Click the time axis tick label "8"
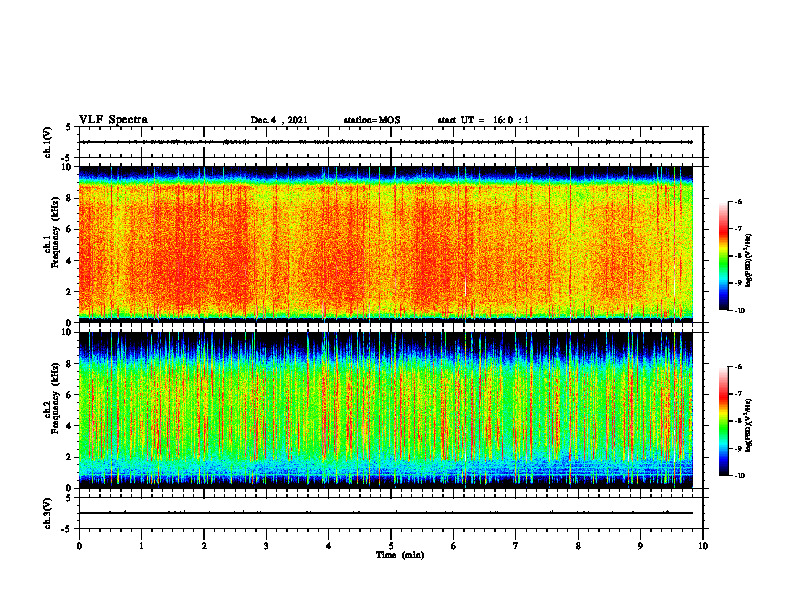Screen dimensions: 792x612 (578, 546)
